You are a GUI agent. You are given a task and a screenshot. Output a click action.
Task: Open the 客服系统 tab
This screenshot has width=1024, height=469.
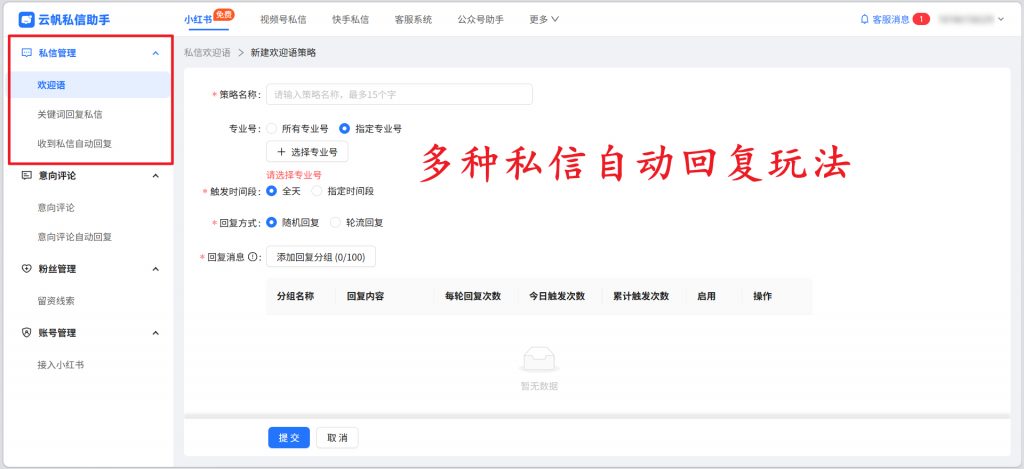click(413, 20)
